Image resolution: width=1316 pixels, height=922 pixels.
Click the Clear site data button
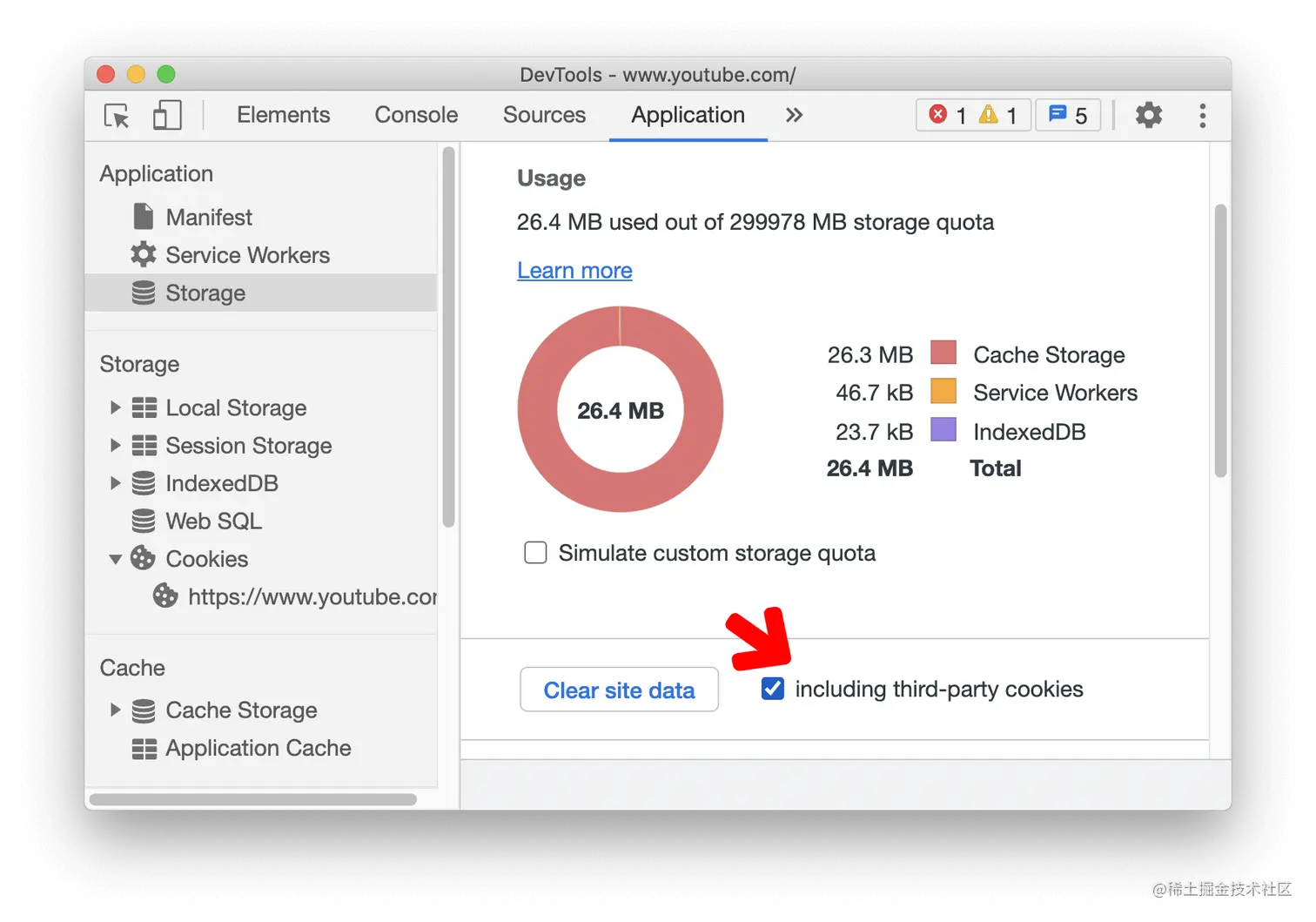coord(619,690)
